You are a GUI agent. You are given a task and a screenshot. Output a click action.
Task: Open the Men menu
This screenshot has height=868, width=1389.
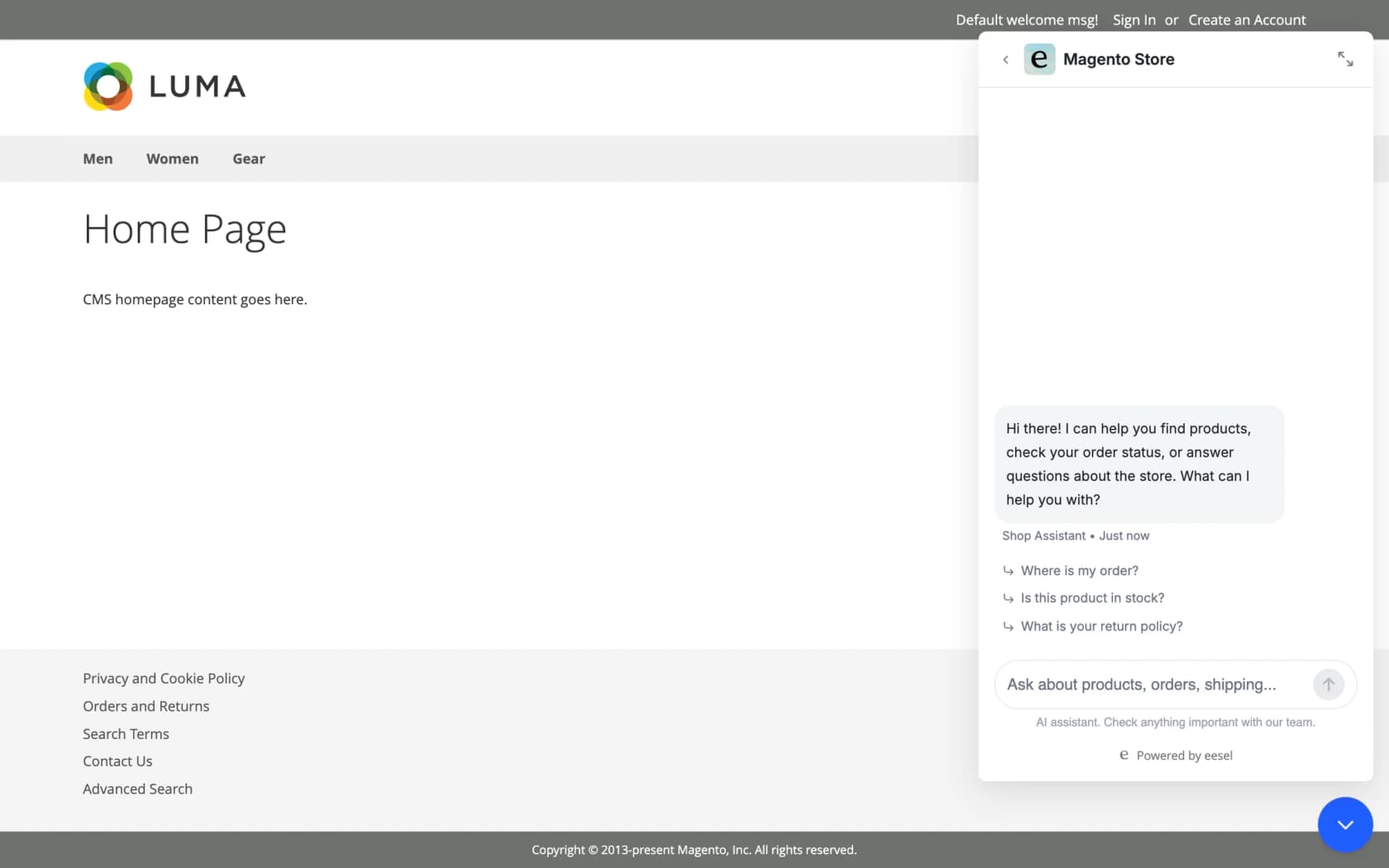(98, 159)
